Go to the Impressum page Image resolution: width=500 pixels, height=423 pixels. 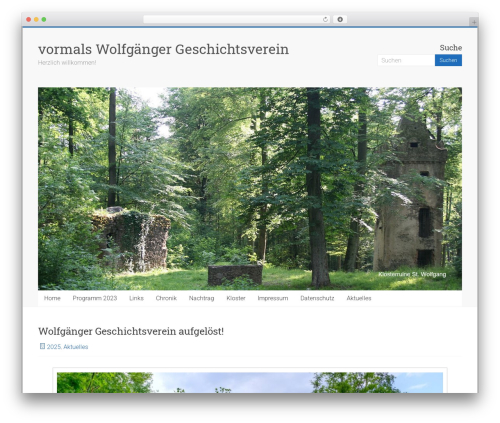click(x=273, y=298)
